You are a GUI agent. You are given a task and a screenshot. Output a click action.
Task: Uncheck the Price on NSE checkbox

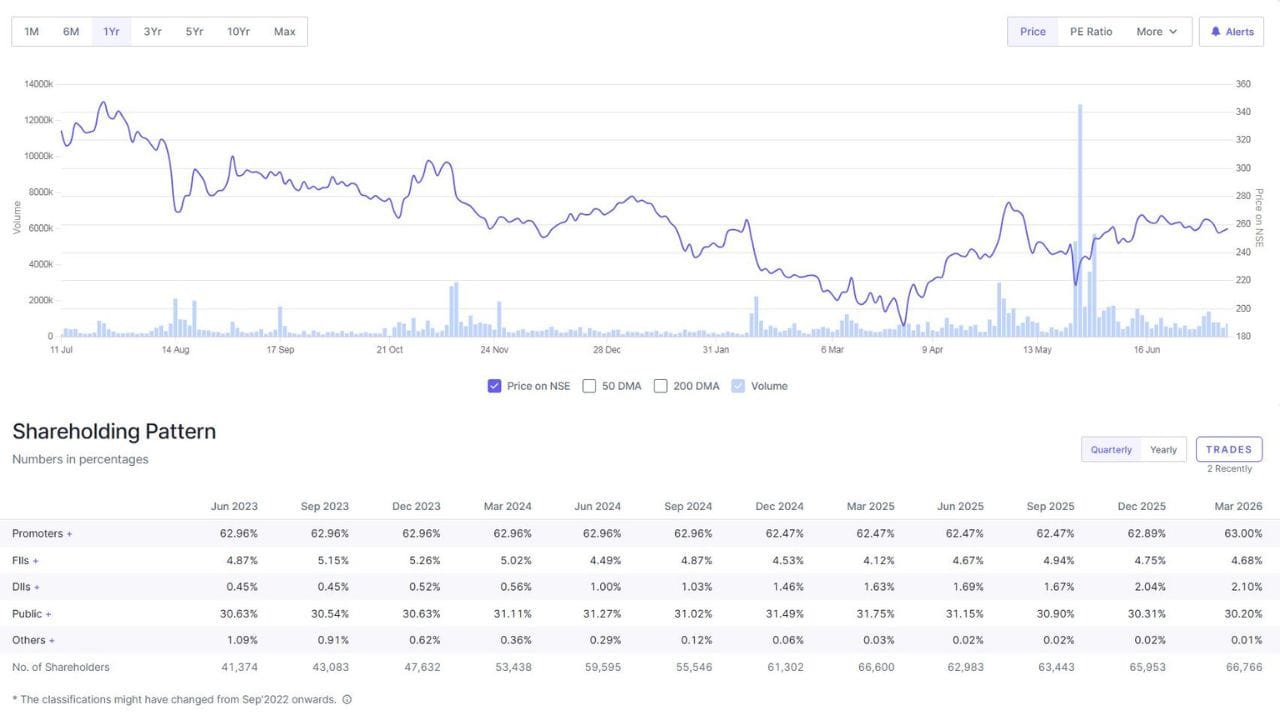tap(494, 386)
